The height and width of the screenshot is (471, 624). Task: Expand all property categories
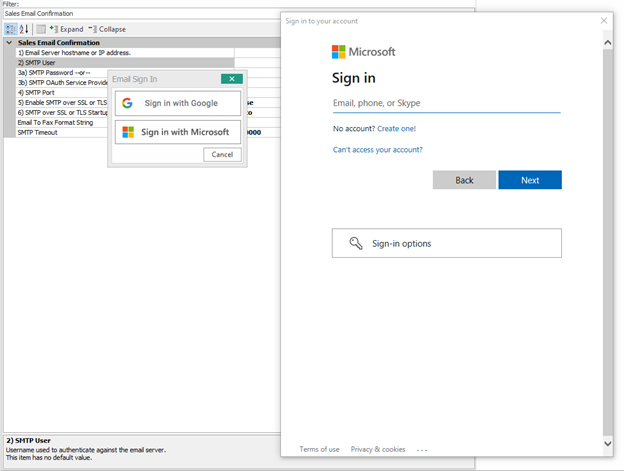(x=66, y=29)
